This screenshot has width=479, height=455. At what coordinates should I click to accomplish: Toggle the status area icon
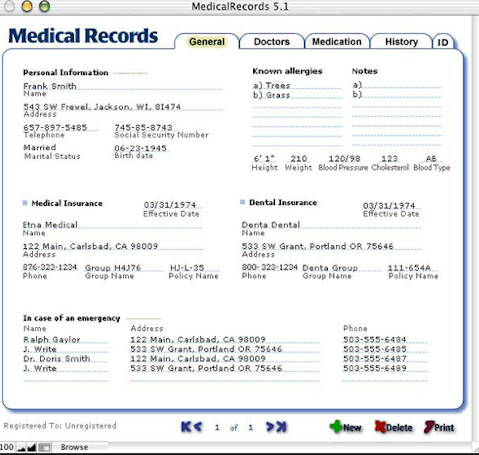44,448
